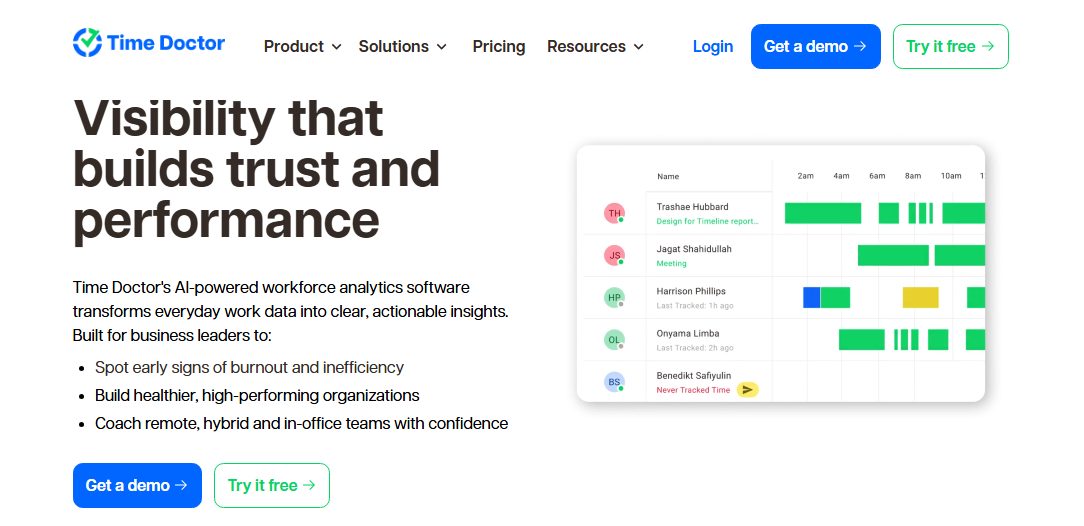Click the green 'Meeting' status text
The width and height of the screenshot is (1084, 526).
point(671,263)
